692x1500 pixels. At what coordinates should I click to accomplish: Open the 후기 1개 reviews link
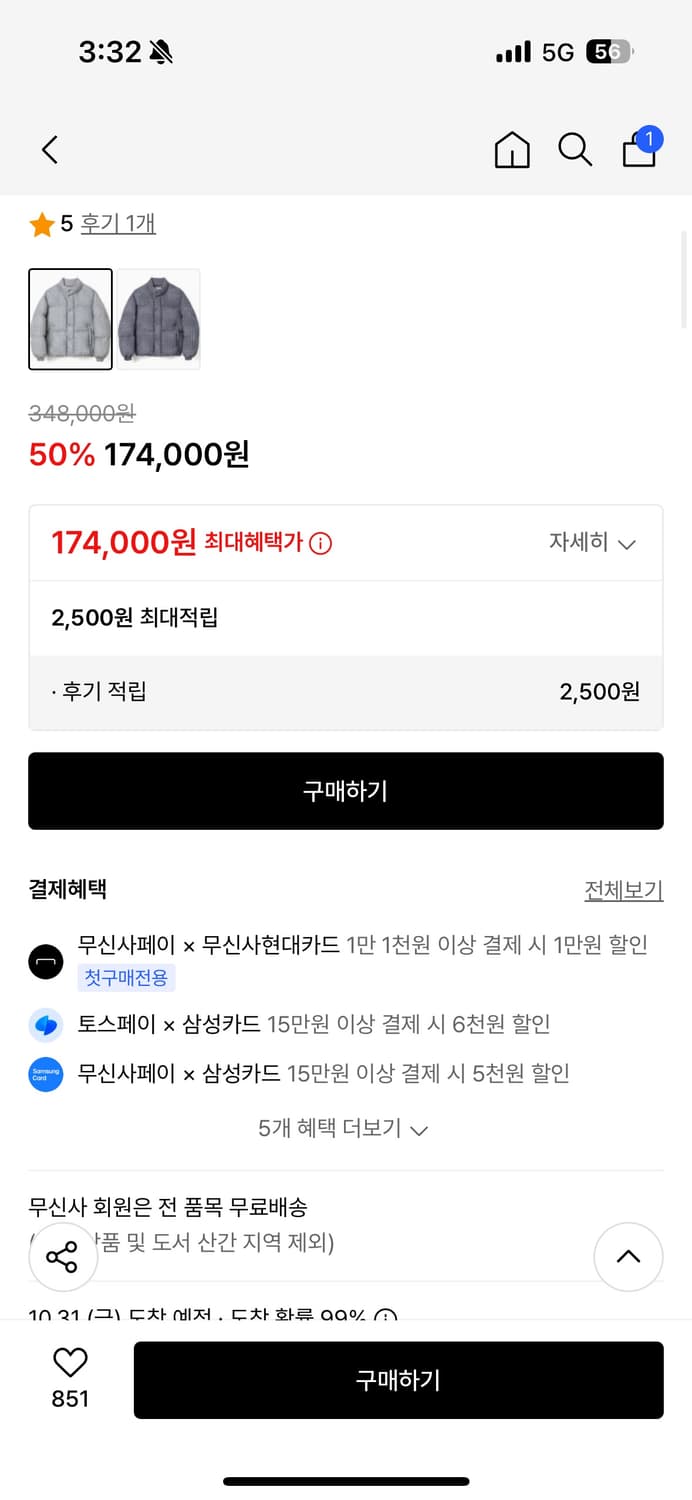click(x=117, y=223)
